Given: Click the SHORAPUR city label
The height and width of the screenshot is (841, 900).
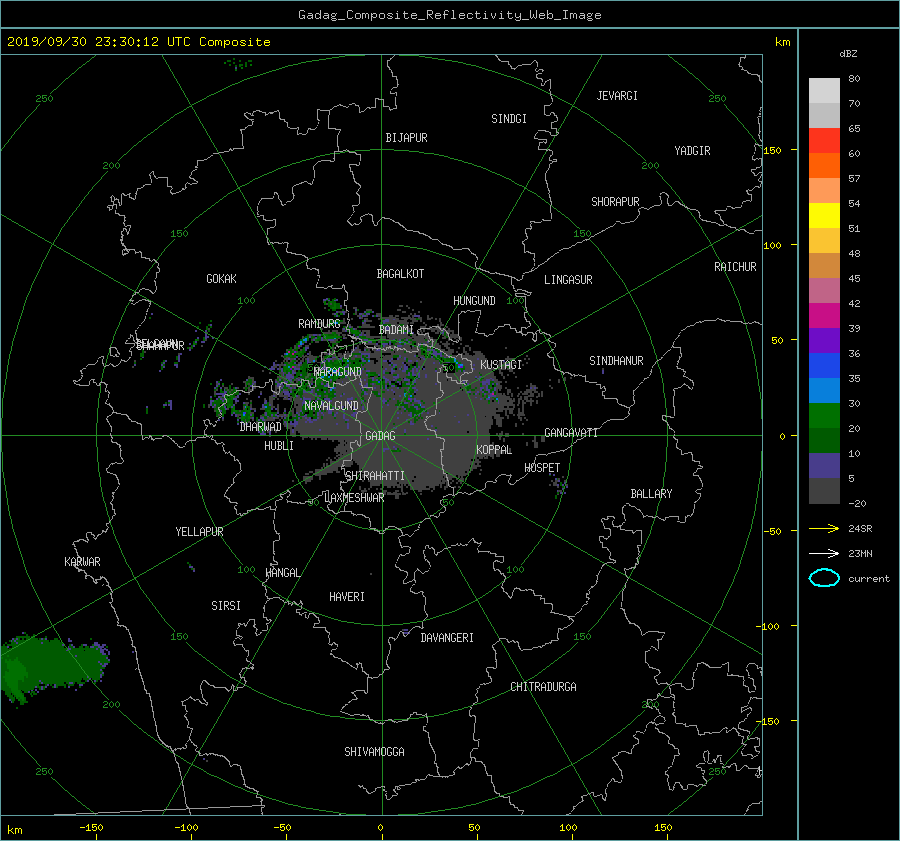Looking at the screenshot, I should pyautogui.click(x=615, y=202).
